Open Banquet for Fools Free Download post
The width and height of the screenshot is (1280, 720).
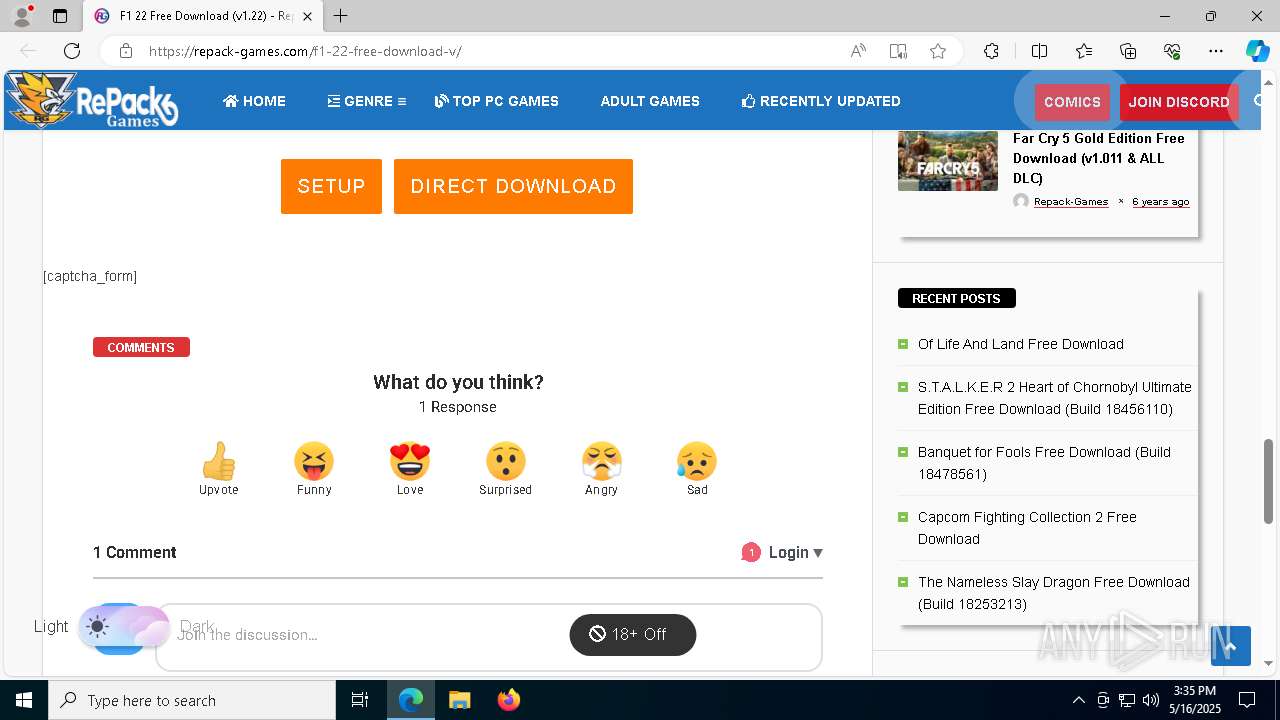coord(1044,463)
